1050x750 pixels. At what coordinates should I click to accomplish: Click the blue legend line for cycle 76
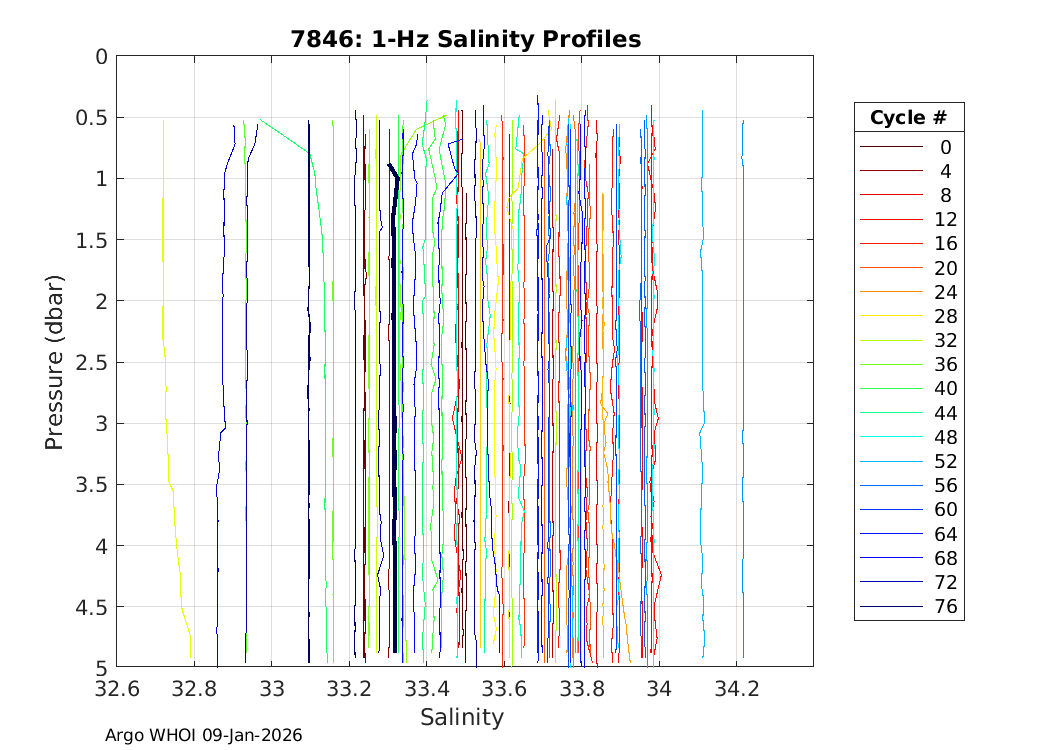coord(891,607)
